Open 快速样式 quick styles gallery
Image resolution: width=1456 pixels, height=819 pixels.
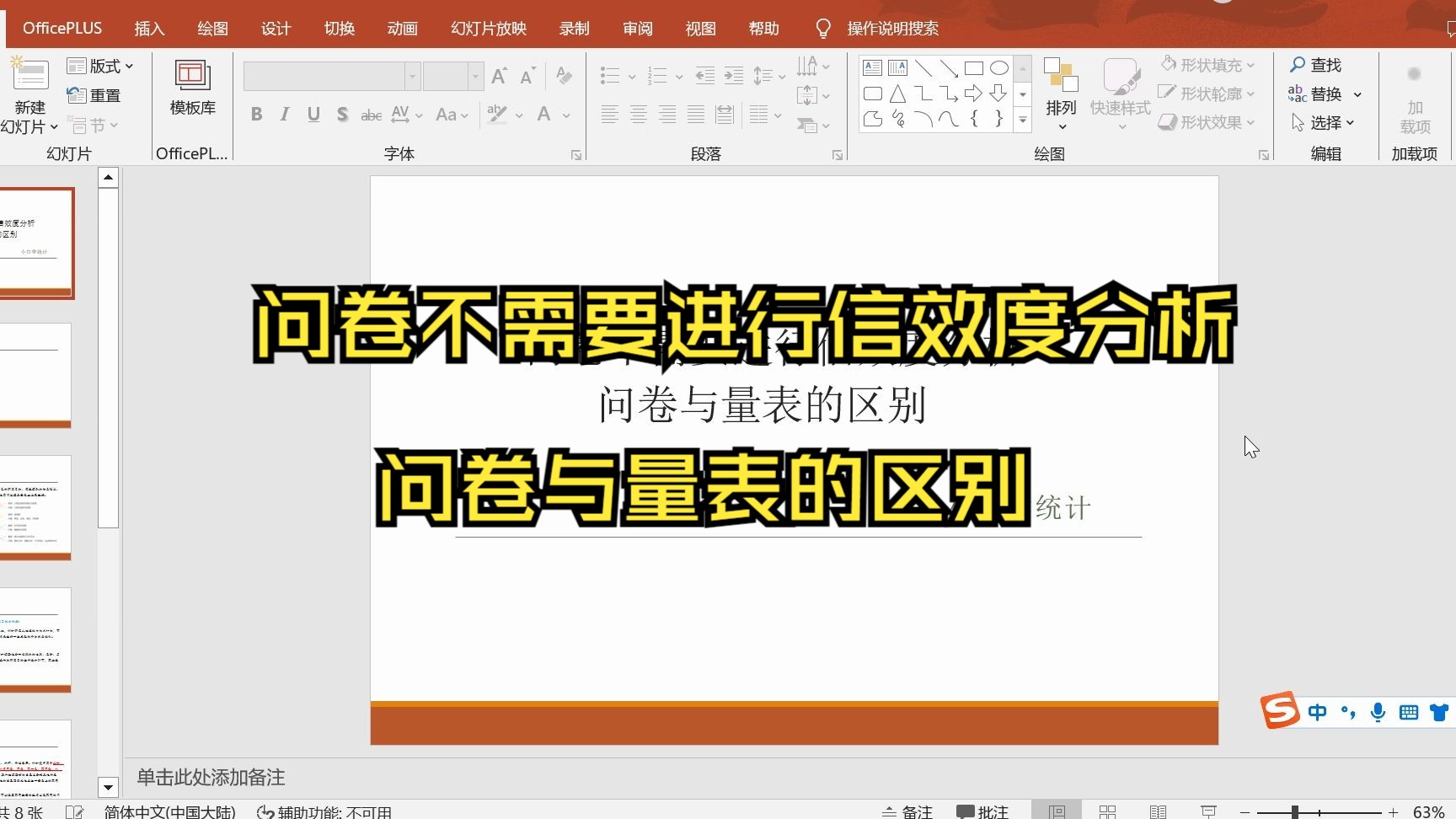tap(1121, 94)
